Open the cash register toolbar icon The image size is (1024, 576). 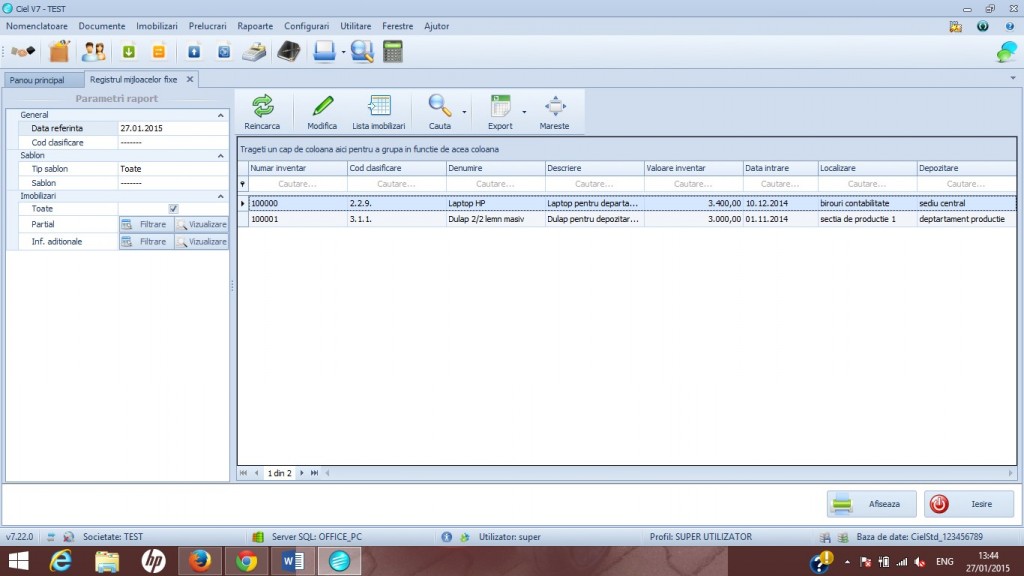tap(254, 52)
